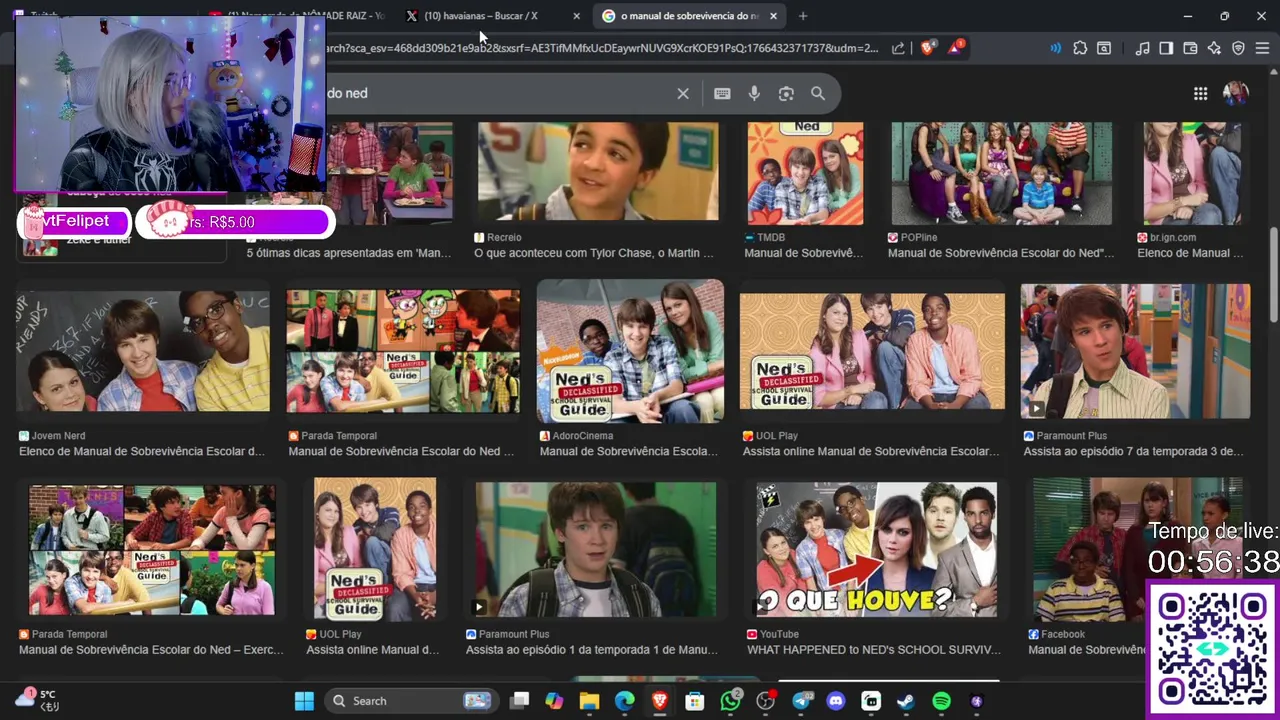
Task: Click the browser address bar URL
Action: (x=602, y=48)
